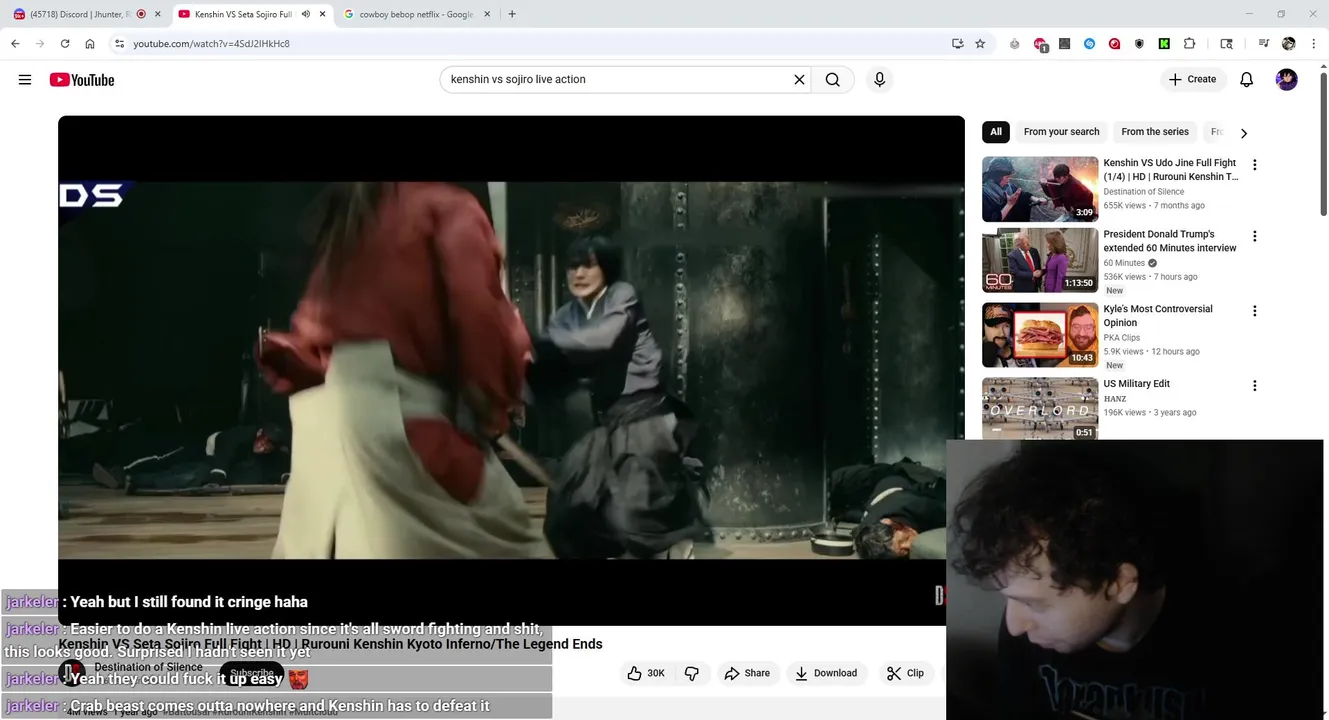Open the red circular extension icon
The width and height of the screenshot is (1329, 720).
[x=1114, y=44]
